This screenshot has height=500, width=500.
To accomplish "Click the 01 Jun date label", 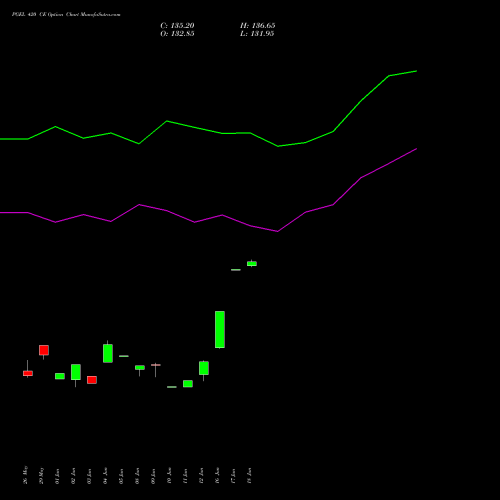I will pyautogui.click(x=58, y=476).
